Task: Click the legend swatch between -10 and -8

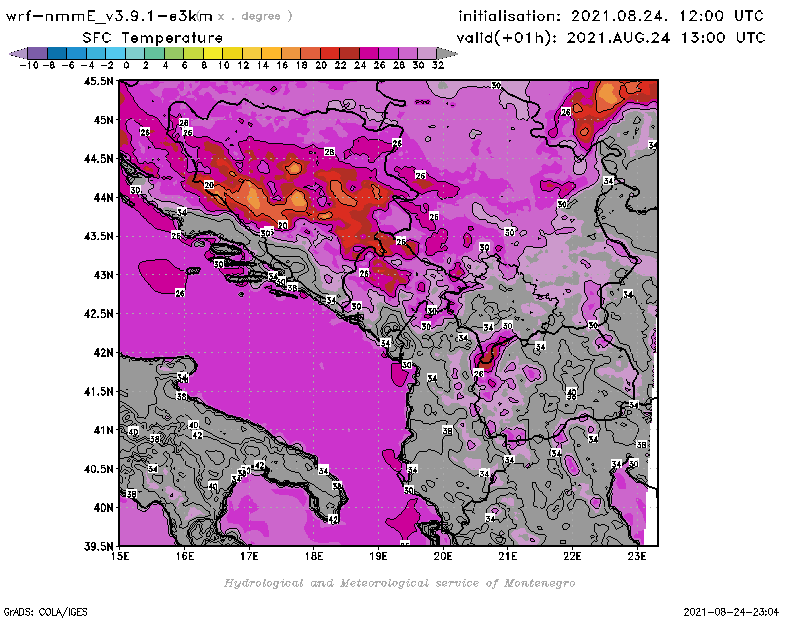Action: coord(38,54)
